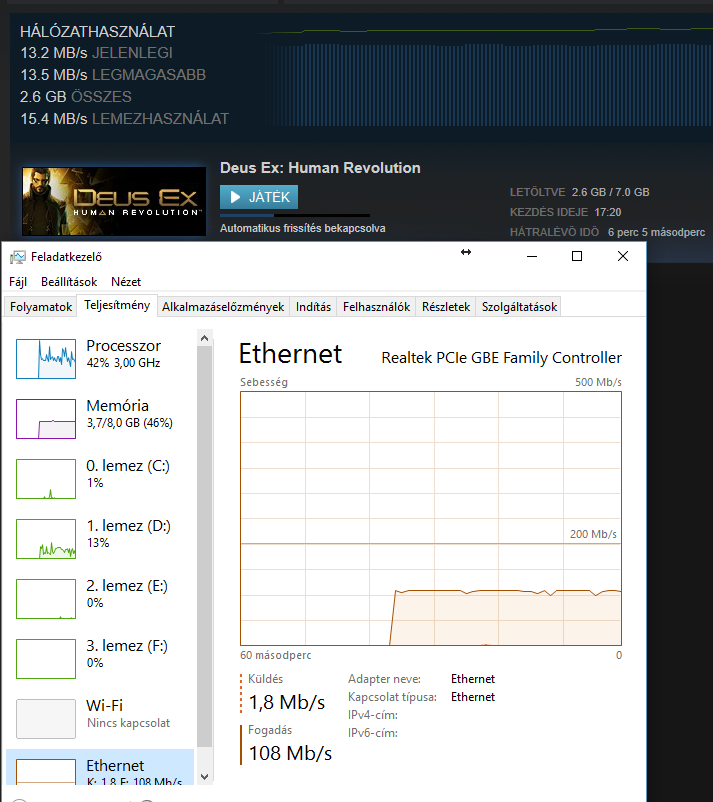The width and height of the screenshot is (713, 802).
Task: Click the Task Manager app icon in title bar
Action: click(17, 257)
